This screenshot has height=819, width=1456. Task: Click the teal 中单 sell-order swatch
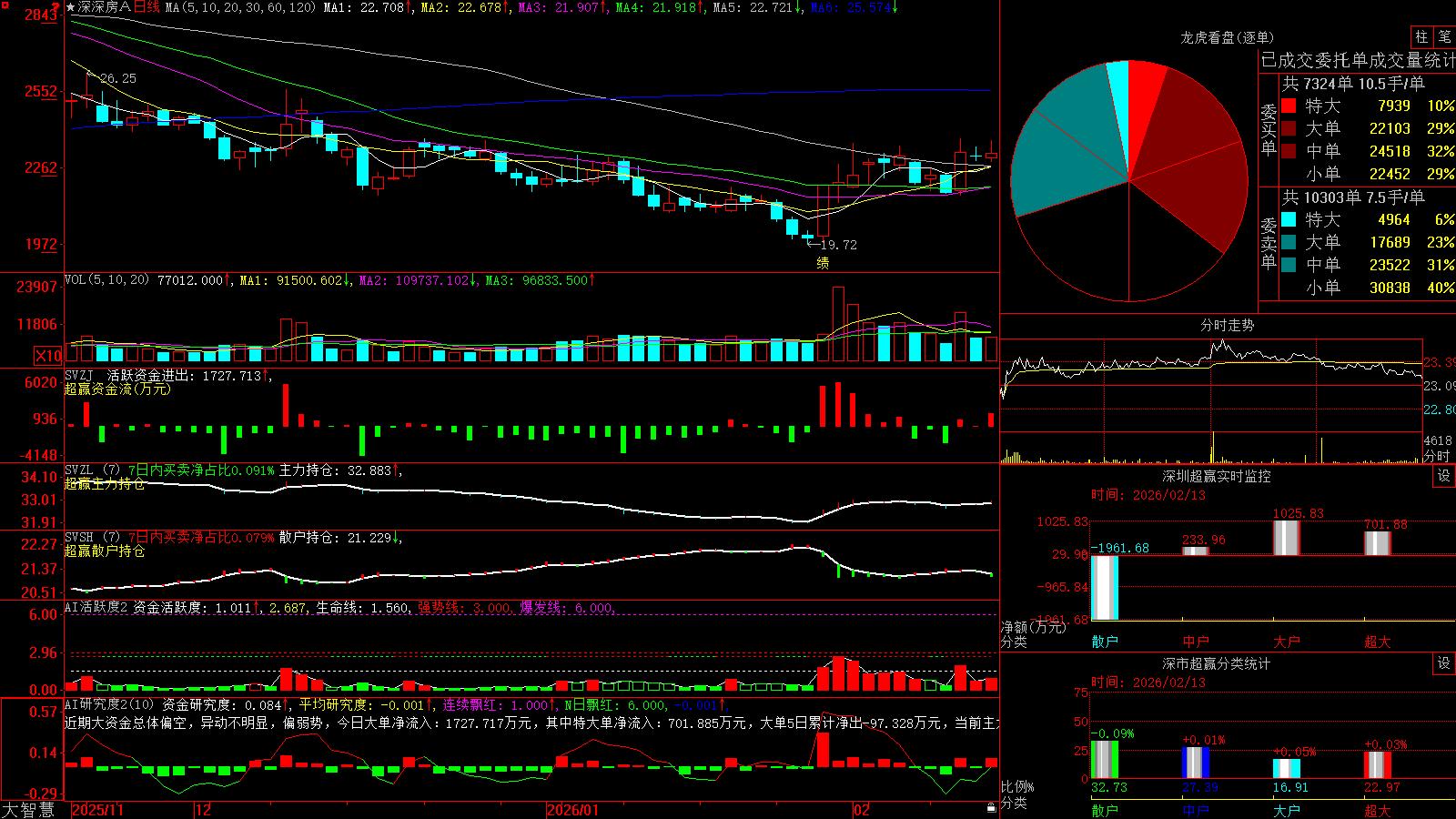[1289, 265]
